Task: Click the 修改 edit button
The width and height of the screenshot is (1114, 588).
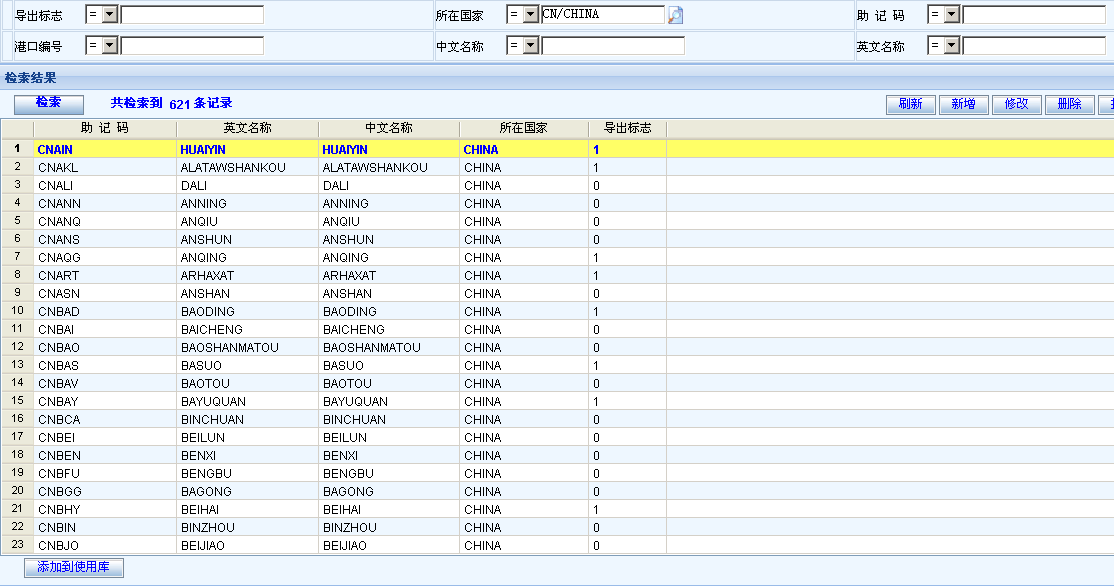Action: pyautogui.click(x=1016, y=105)
